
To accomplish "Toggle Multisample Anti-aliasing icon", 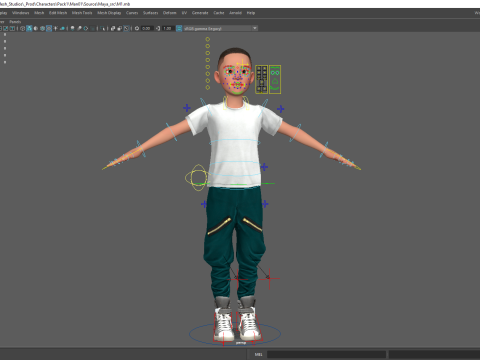I will [x=86, y=28].
